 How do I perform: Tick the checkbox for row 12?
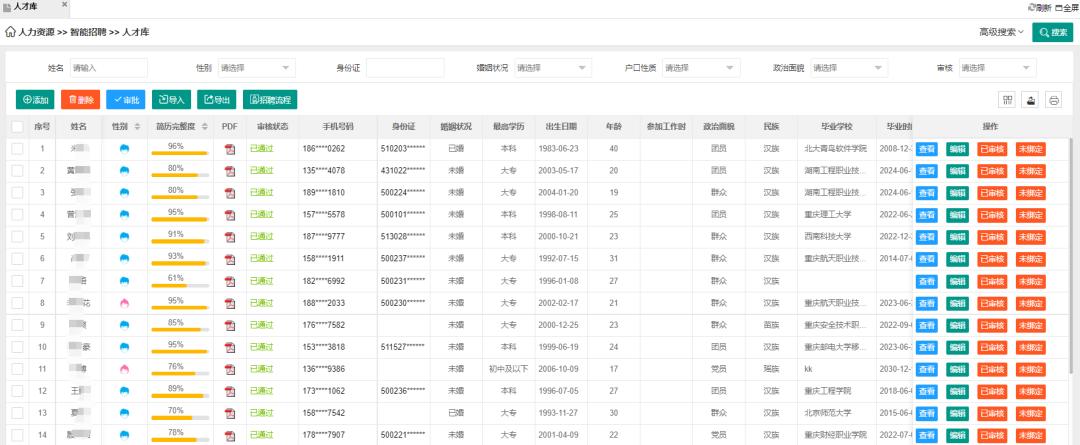(x=17, y=391)
